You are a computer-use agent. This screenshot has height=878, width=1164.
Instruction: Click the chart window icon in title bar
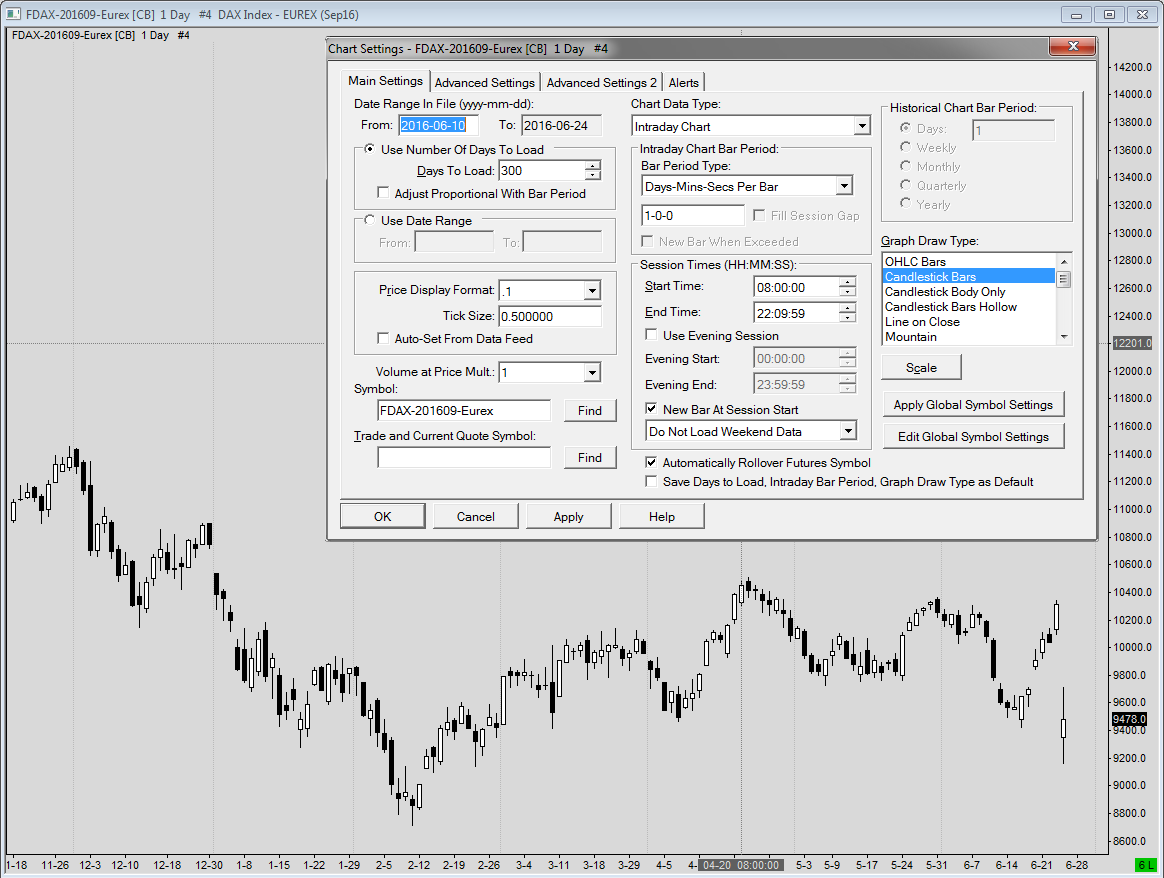(13, 14)
